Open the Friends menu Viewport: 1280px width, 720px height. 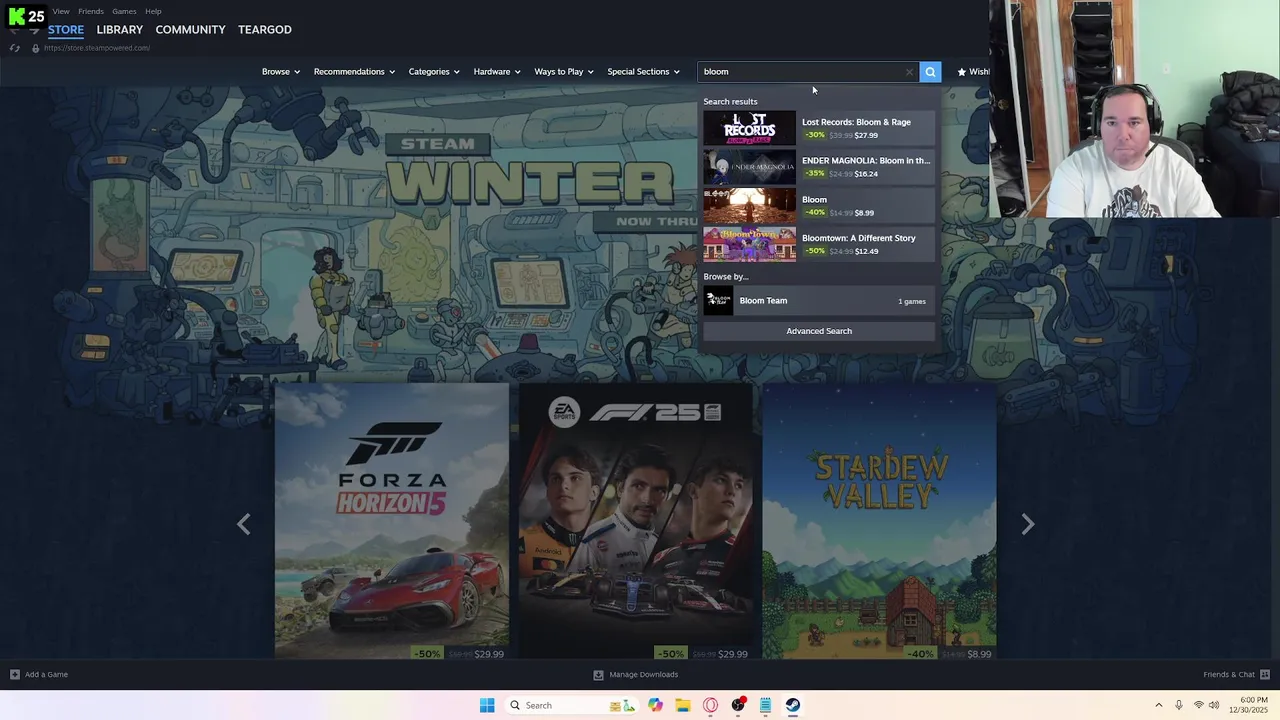click(x=91, y=11)
